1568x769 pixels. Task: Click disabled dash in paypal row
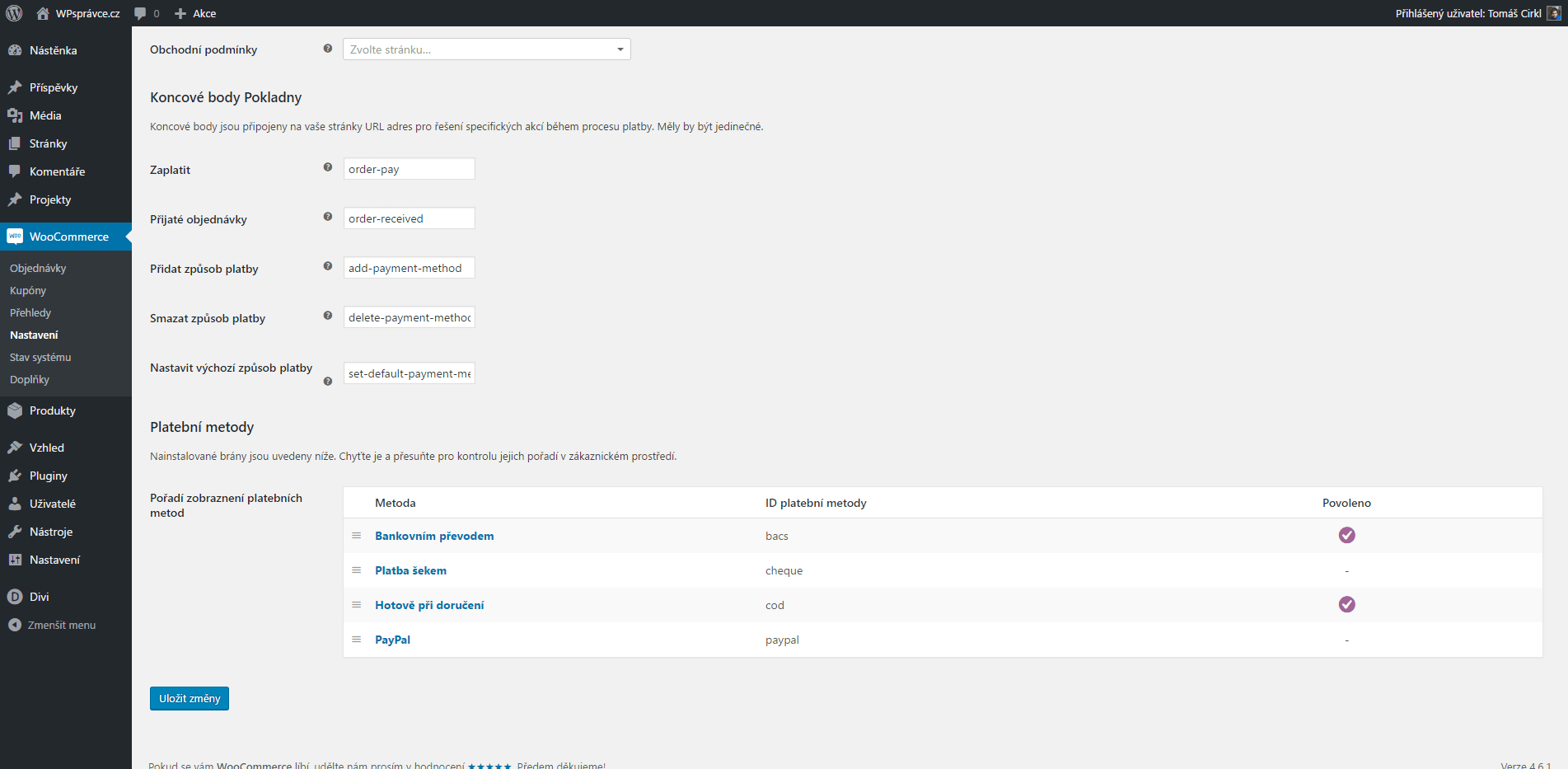[x=1347, y=640]
